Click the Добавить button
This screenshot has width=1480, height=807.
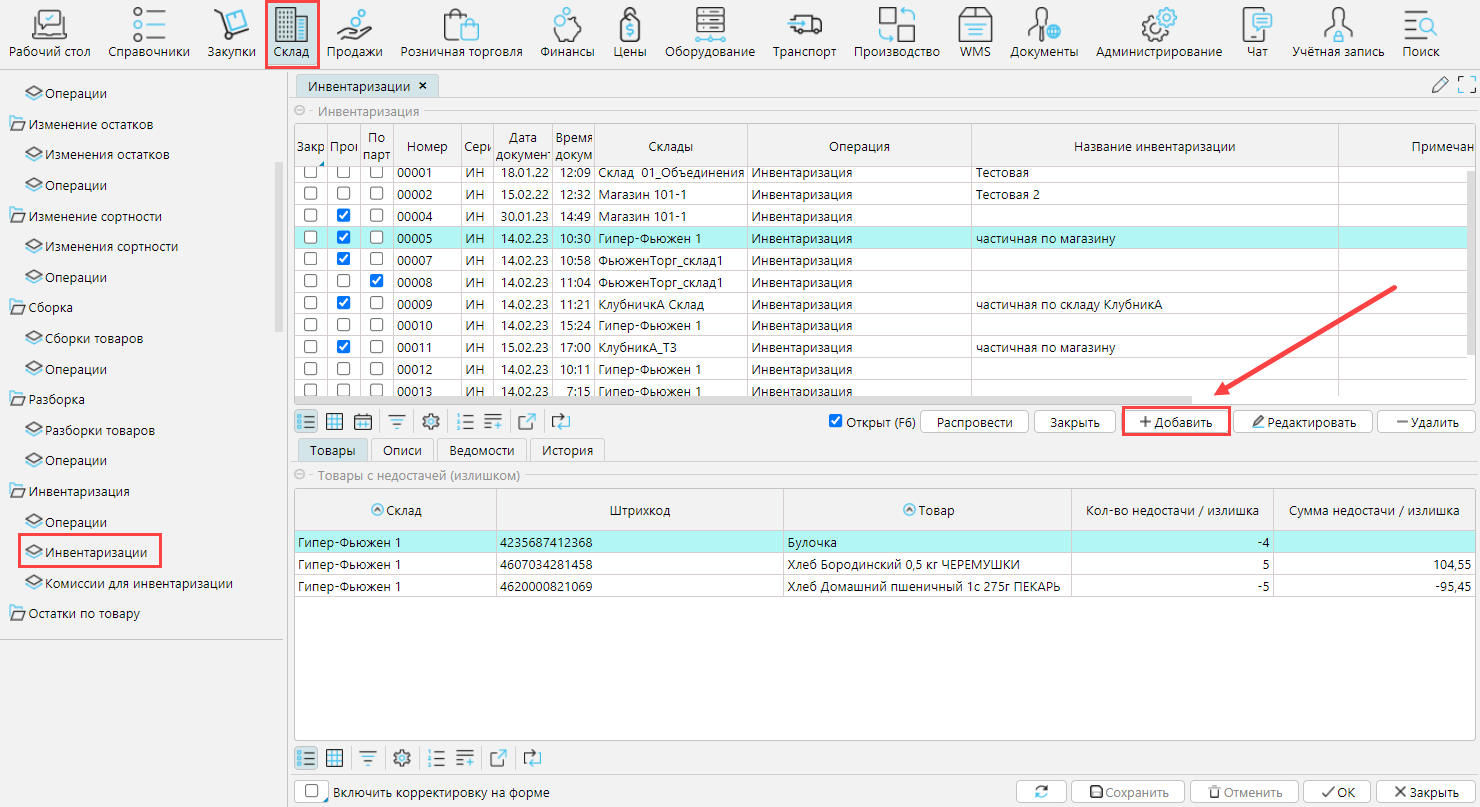(x=1175, y=422)
